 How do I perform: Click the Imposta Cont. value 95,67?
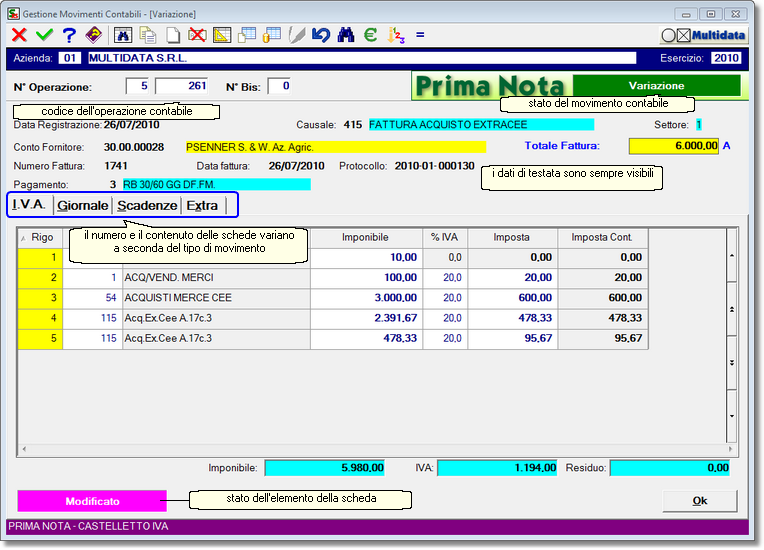pos(603,338)
